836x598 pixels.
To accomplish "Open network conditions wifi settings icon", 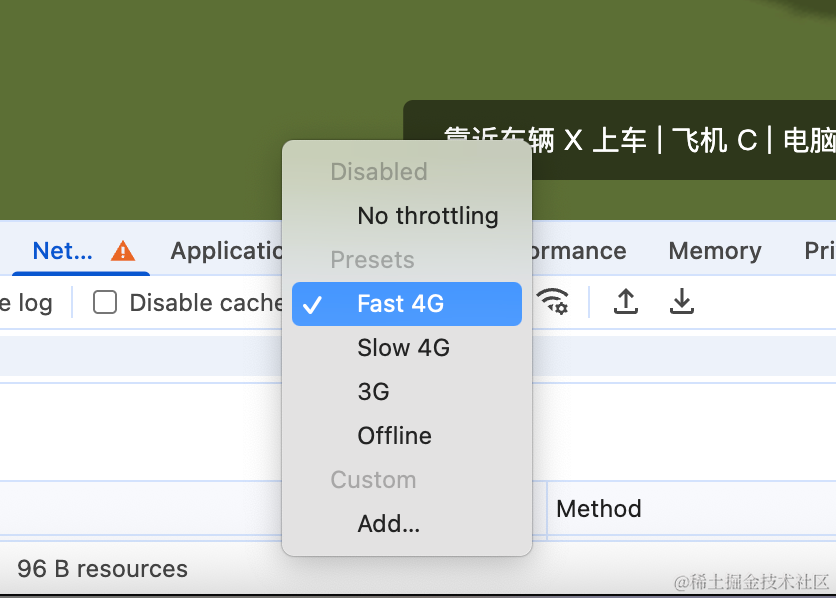I will tap(552, 302).
